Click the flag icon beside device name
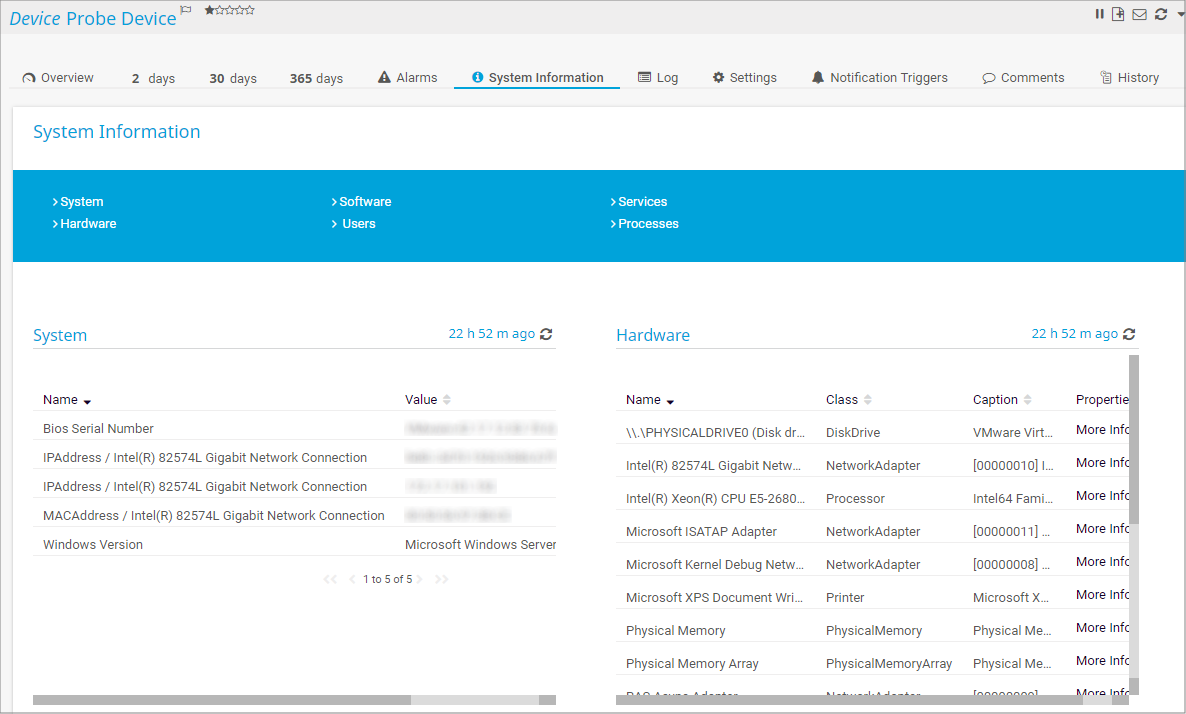Image resolution: width=1186 pixels, height=714 pixels. [186, 10]
